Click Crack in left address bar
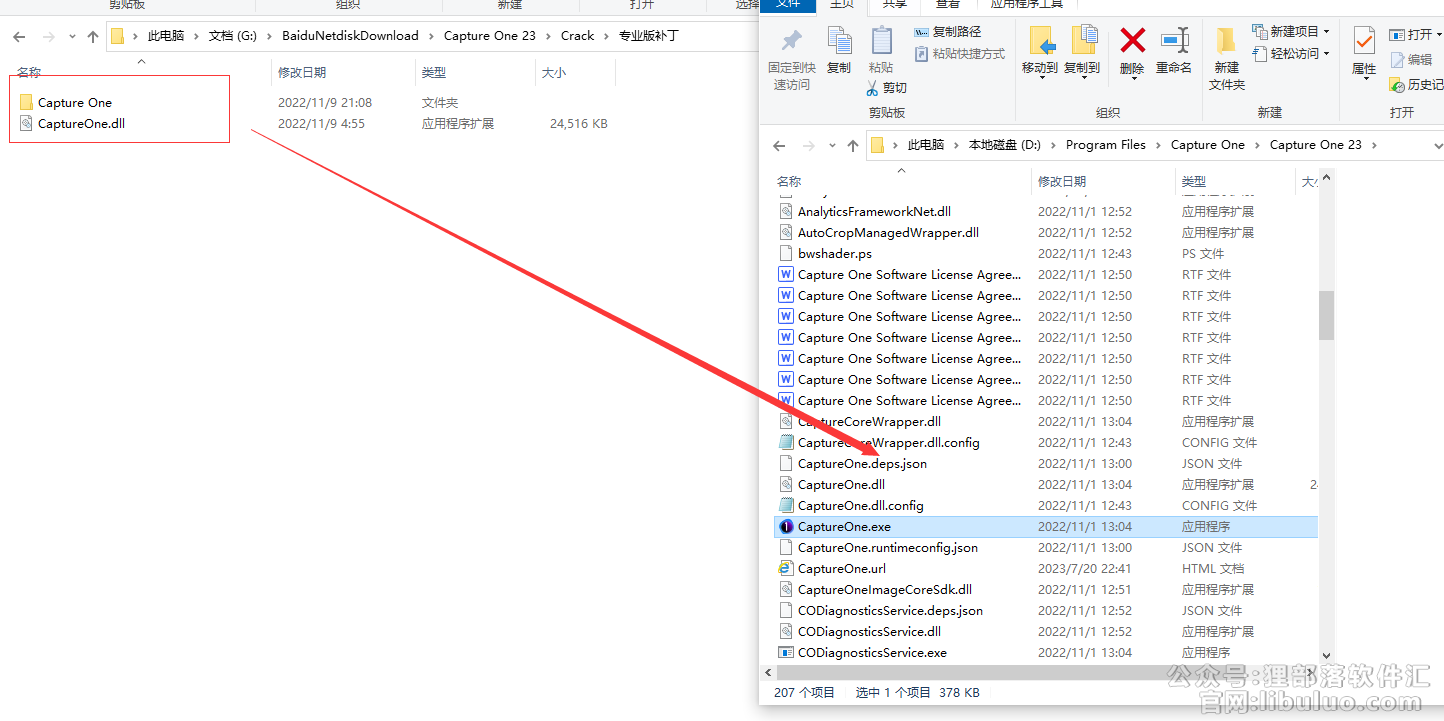 pos(577,36)
